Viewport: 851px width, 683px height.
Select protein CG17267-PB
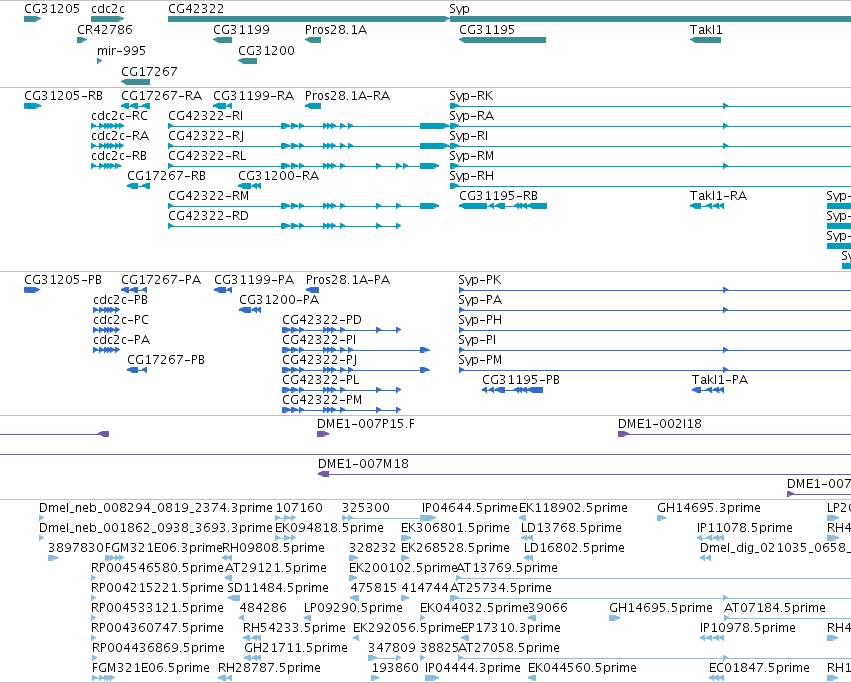tap(166, 360)
